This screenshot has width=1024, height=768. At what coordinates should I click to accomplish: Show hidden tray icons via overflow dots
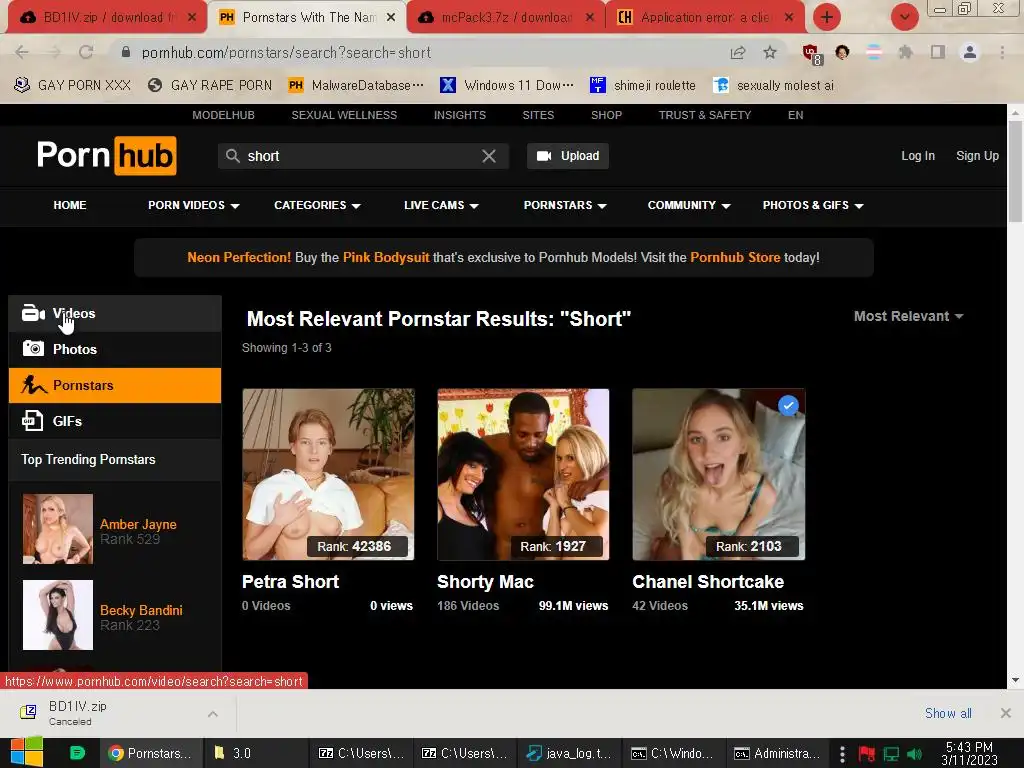click(842, 754)
